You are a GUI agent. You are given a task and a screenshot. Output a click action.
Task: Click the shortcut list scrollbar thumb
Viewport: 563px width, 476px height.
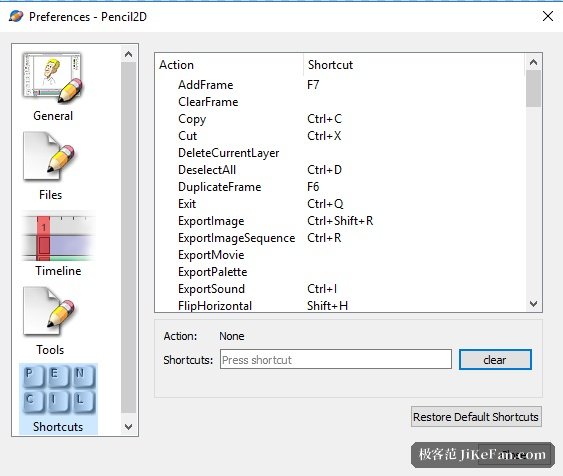point(533,88)
